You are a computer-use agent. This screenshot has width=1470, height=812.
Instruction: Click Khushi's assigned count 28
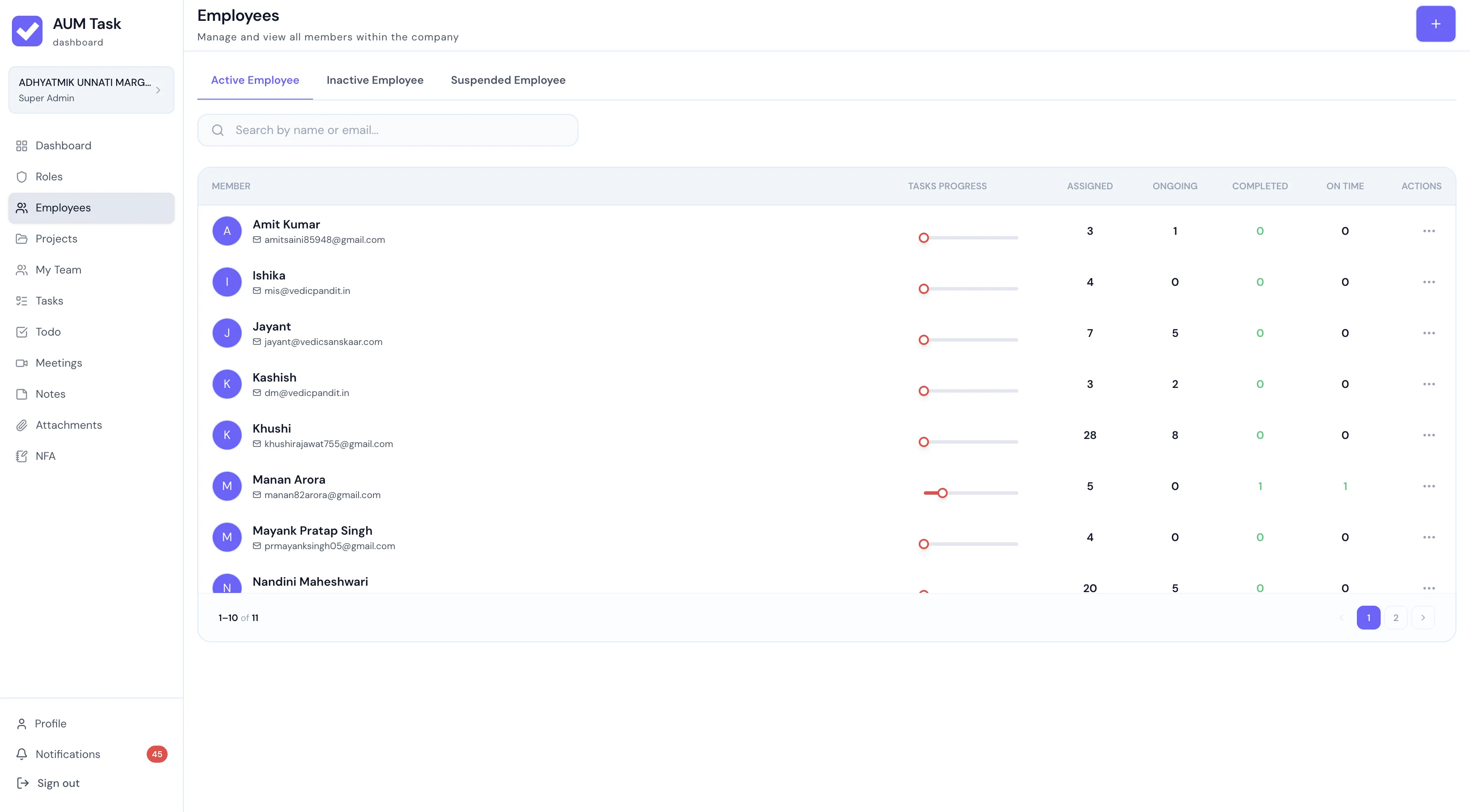1090,436
